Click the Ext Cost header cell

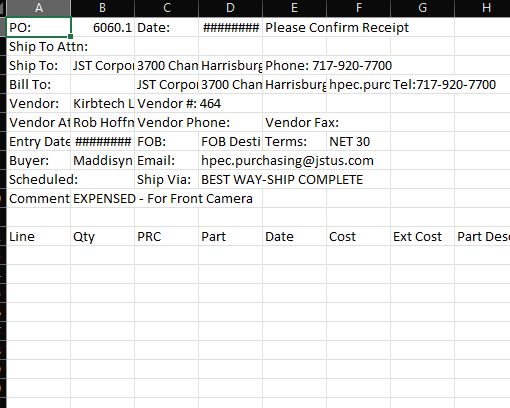coord(422,236)
